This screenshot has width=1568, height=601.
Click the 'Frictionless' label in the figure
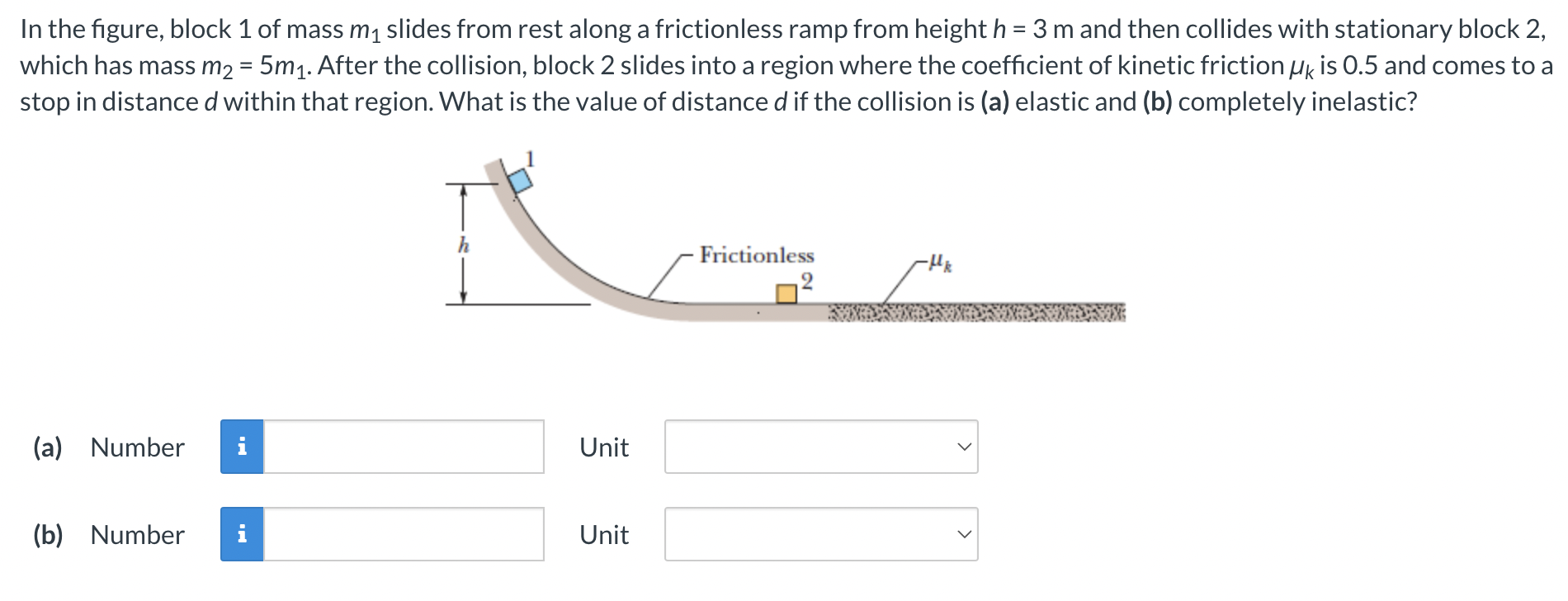(x=757, y=255)
